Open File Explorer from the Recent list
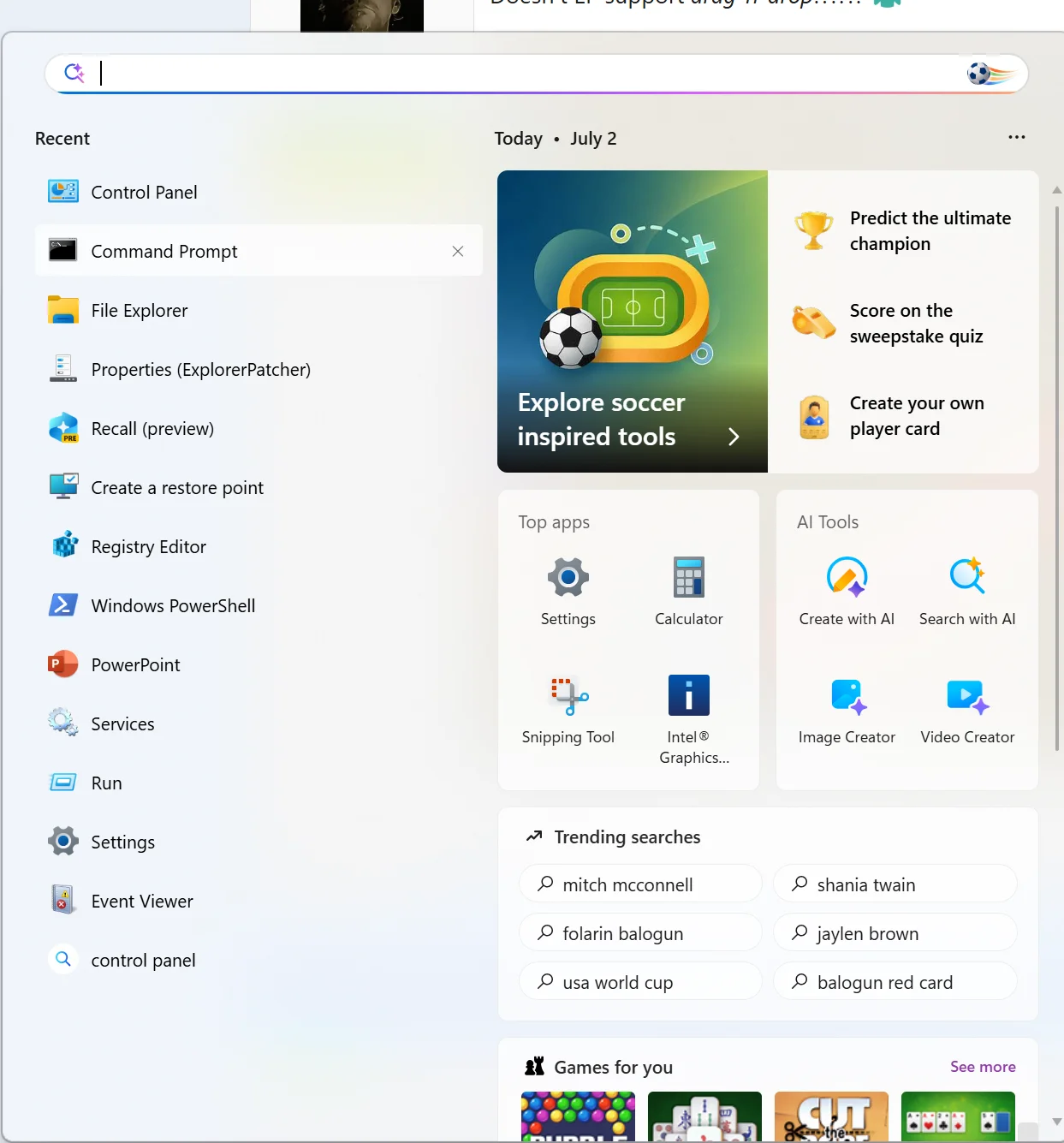This screenshot has width=1064, height=1143. (x=259, y=310)
